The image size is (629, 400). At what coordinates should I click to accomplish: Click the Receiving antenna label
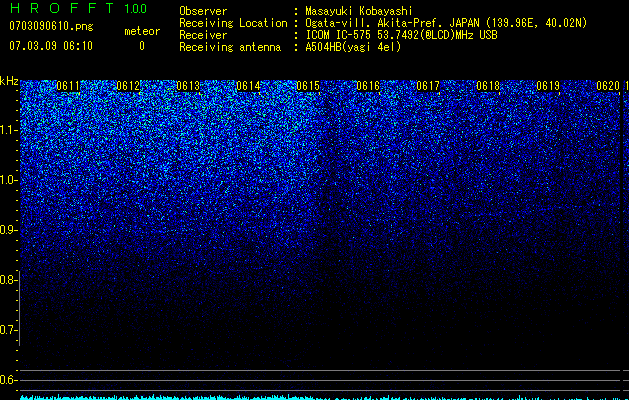tap(230, 47)
